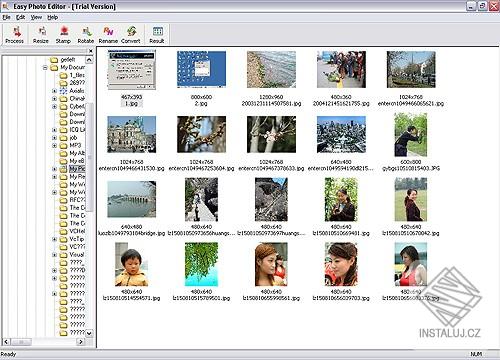This screenshot has width=500, height=360.
Task: Click the 'Ready' status bar text
Action: [8, 354]
